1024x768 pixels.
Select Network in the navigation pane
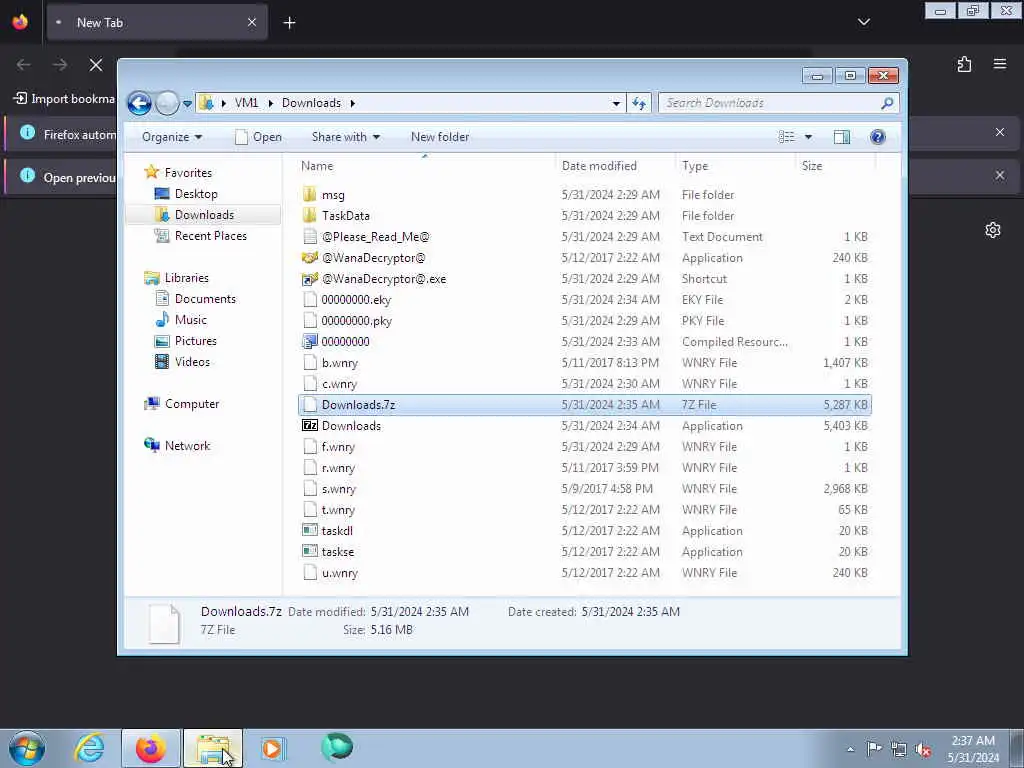(x=177, y=446)
